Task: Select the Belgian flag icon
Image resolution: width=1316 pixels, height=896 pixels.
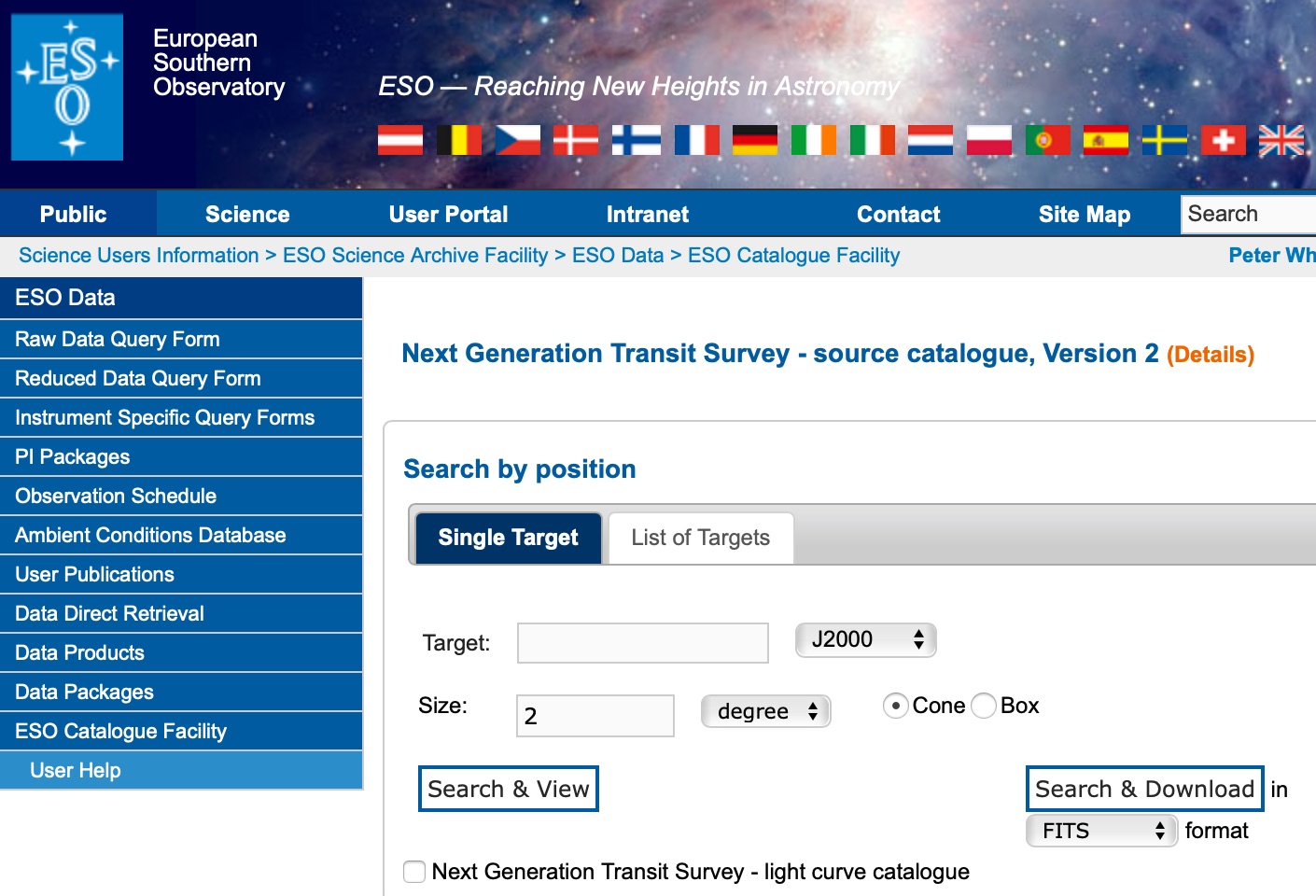Action: (x=459, y=140)
